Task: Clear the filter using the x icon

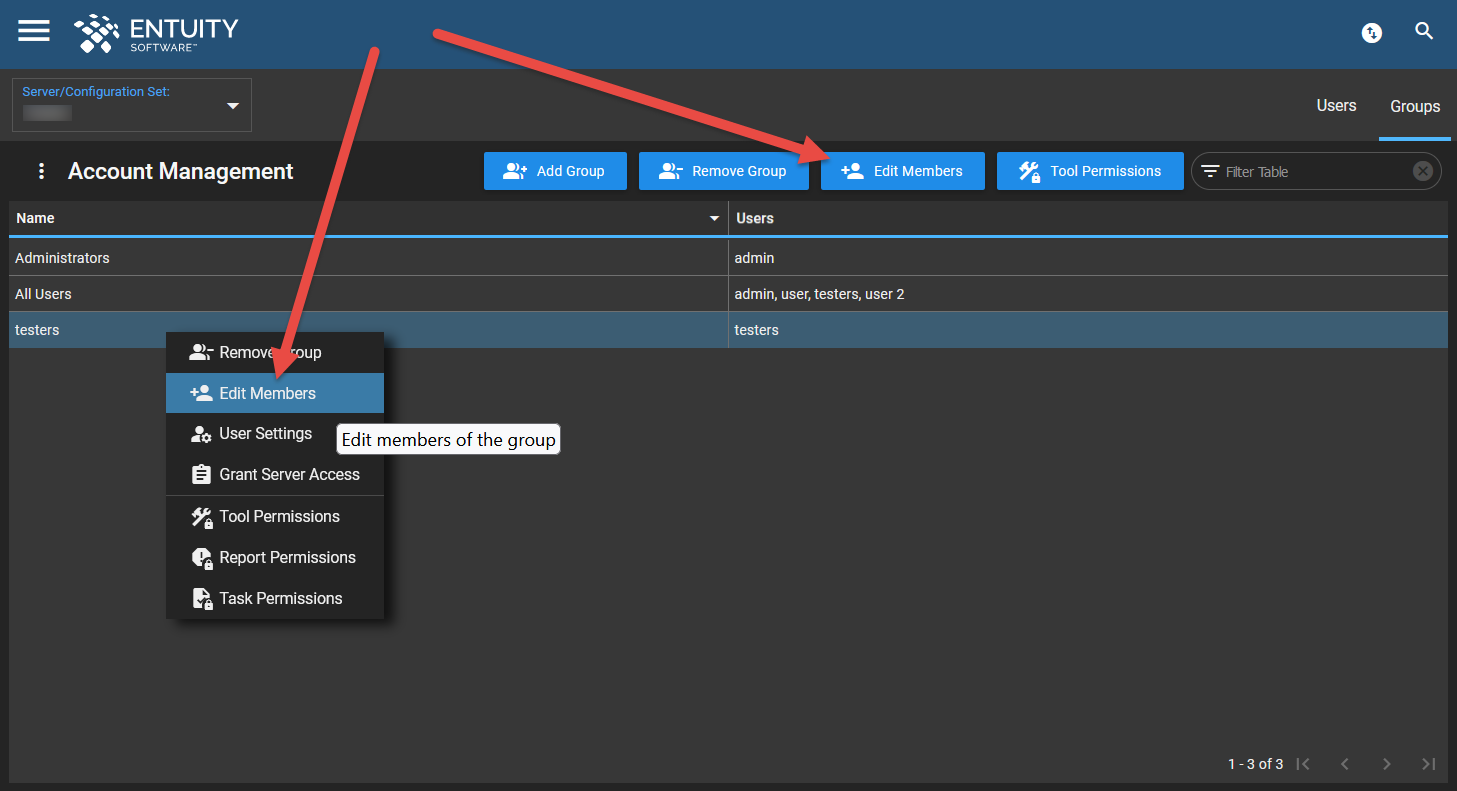Action: click(x=1422, y=170)
